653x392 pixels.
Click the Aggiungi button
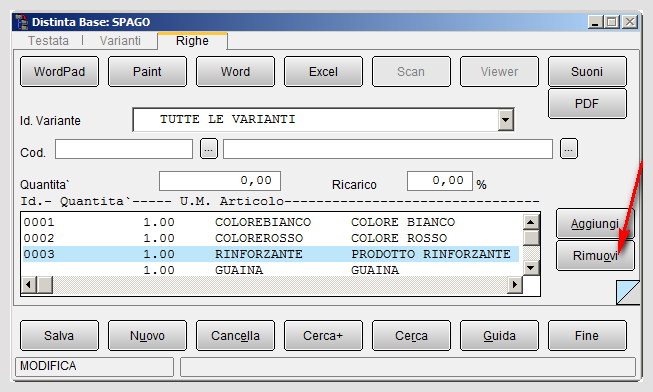(595, 224)
